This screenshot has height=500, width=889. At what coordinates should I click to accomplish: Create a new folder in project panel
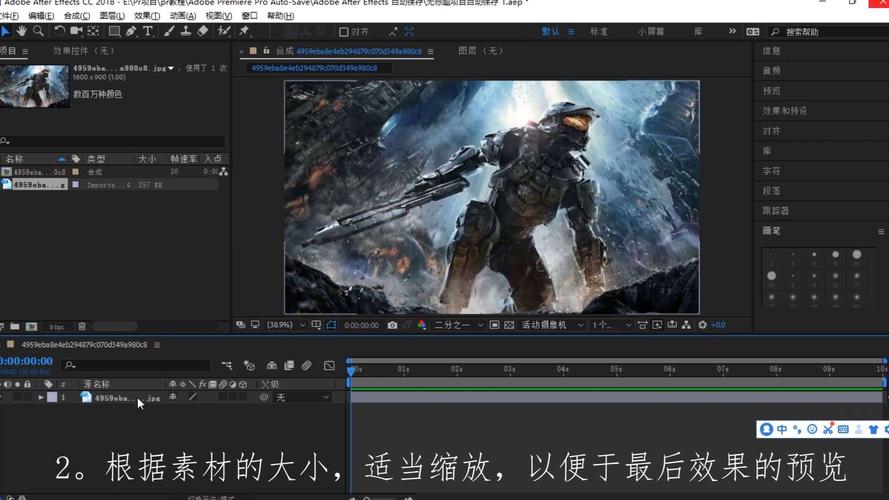15,327
